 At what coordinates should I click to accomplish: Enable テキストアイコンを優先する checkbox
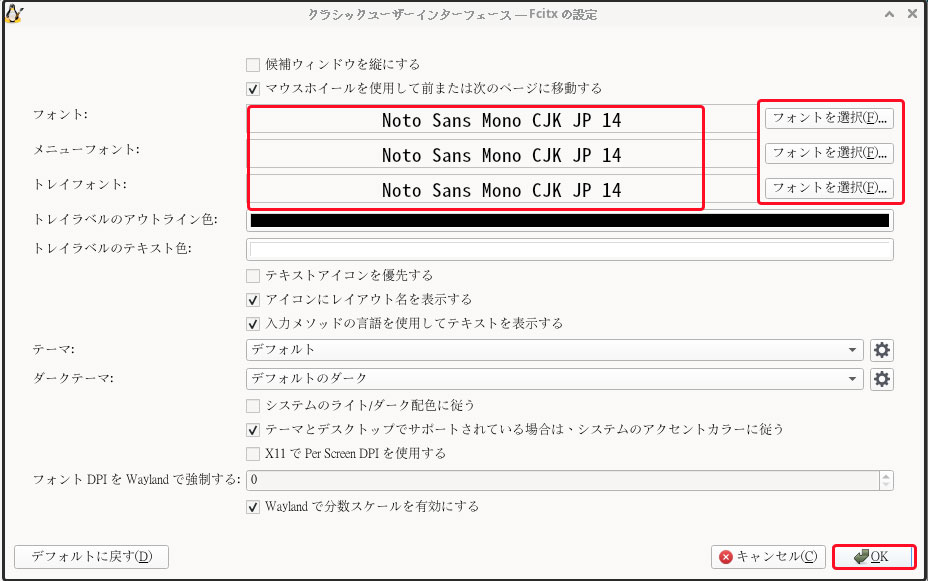point(253,276)
